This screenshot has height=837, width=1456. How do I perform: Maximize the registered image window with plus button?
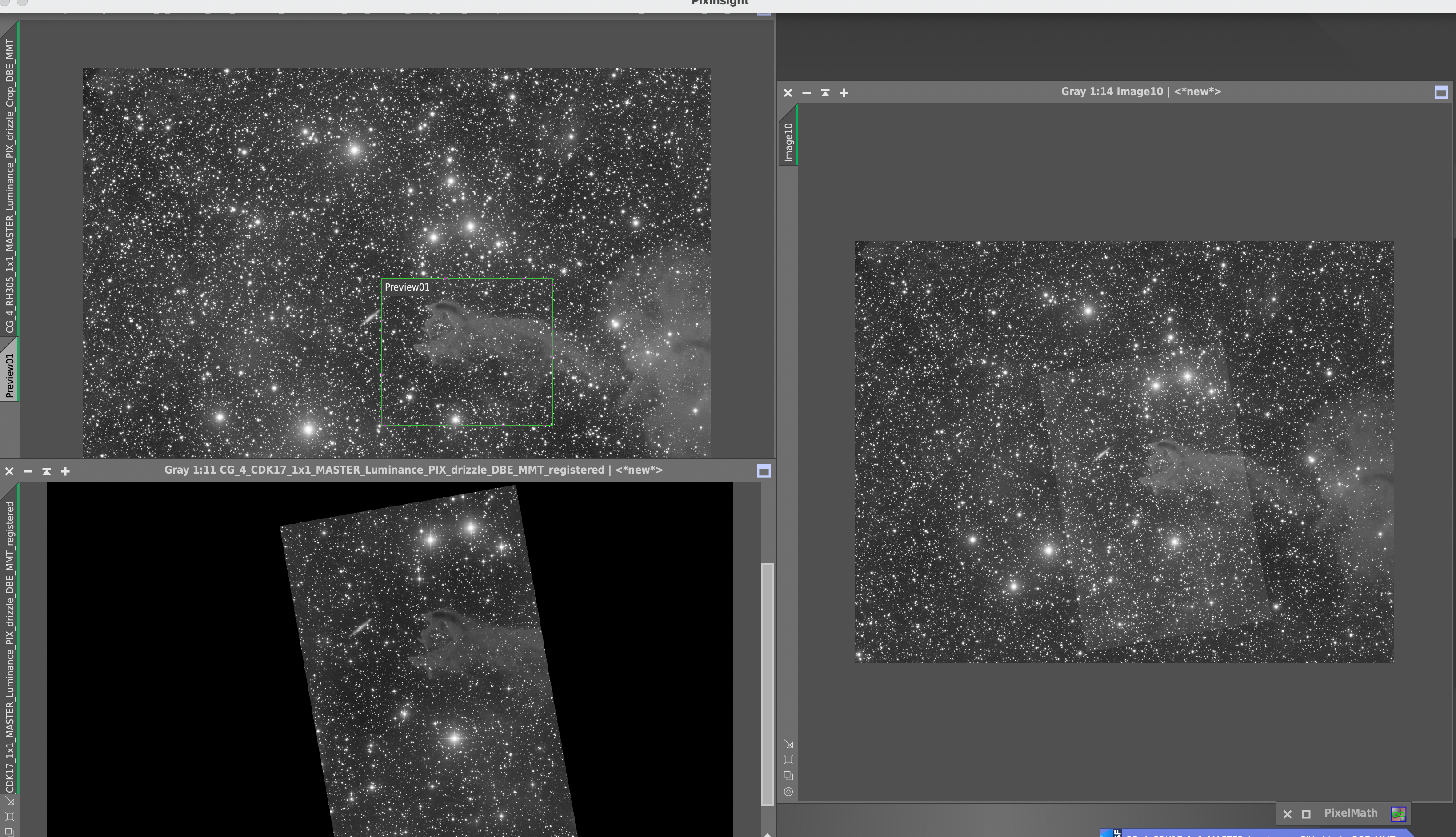(65, 471)
